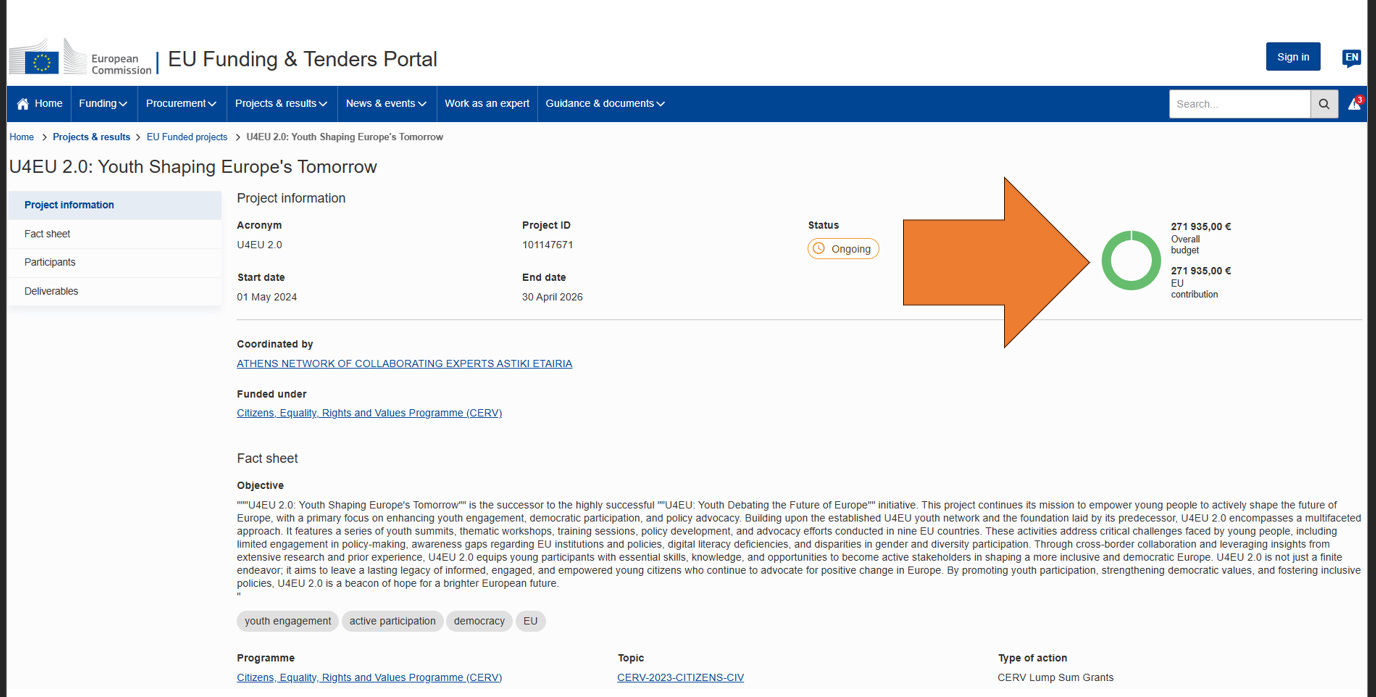1376x697 pixels.
Task: Click the Projects & results breadcrumb link
Action: pyautogui.click(x=91, y=137)
